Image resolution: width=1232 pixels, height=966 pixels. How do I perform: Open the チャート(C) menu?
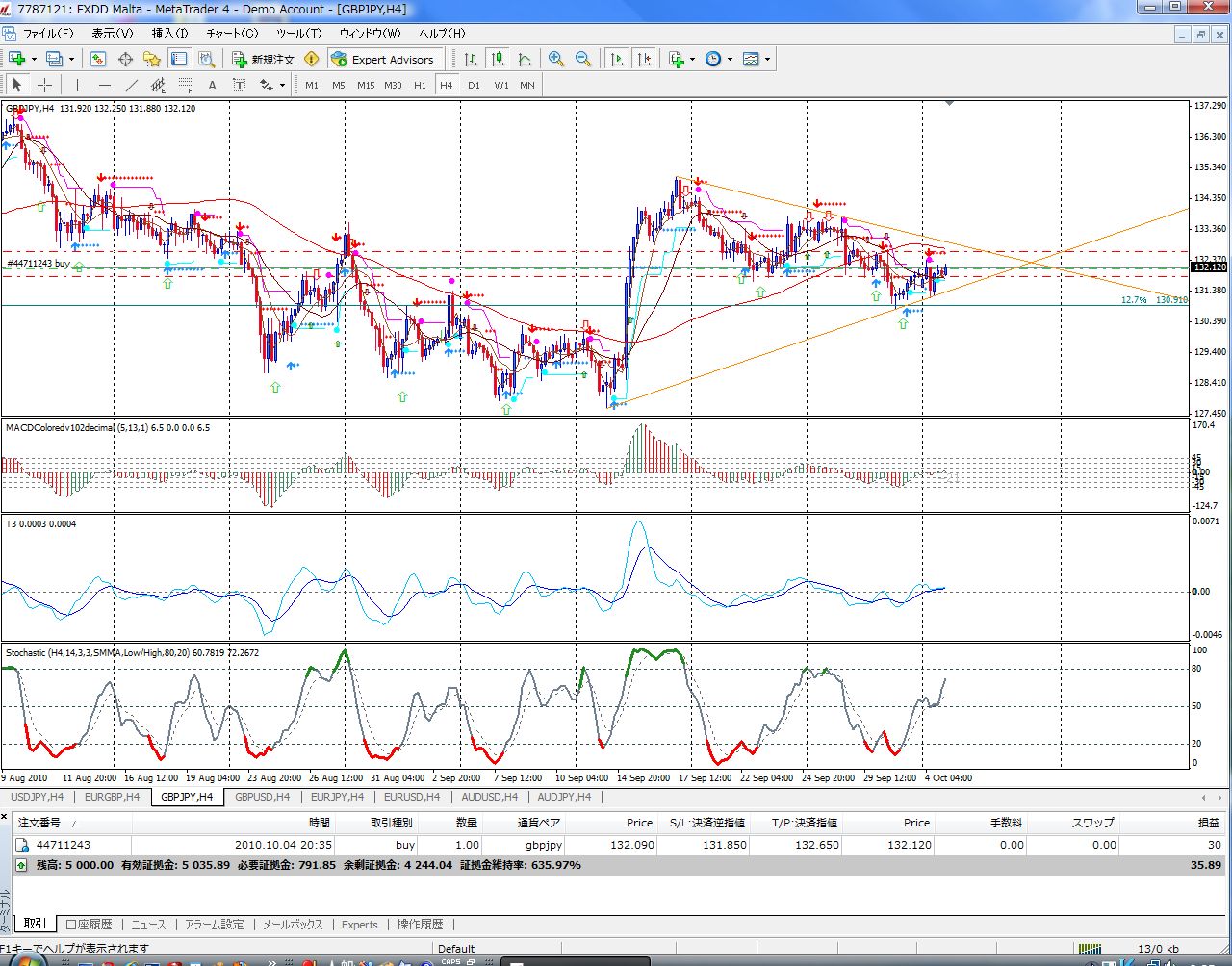(232, 33)
